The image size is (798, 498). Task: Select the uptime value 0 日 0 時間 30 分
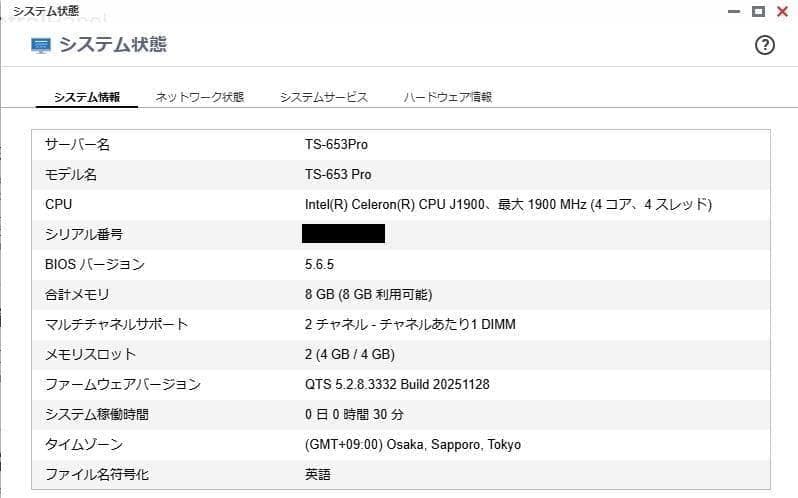pyautogui.click(x=354, y=415)
